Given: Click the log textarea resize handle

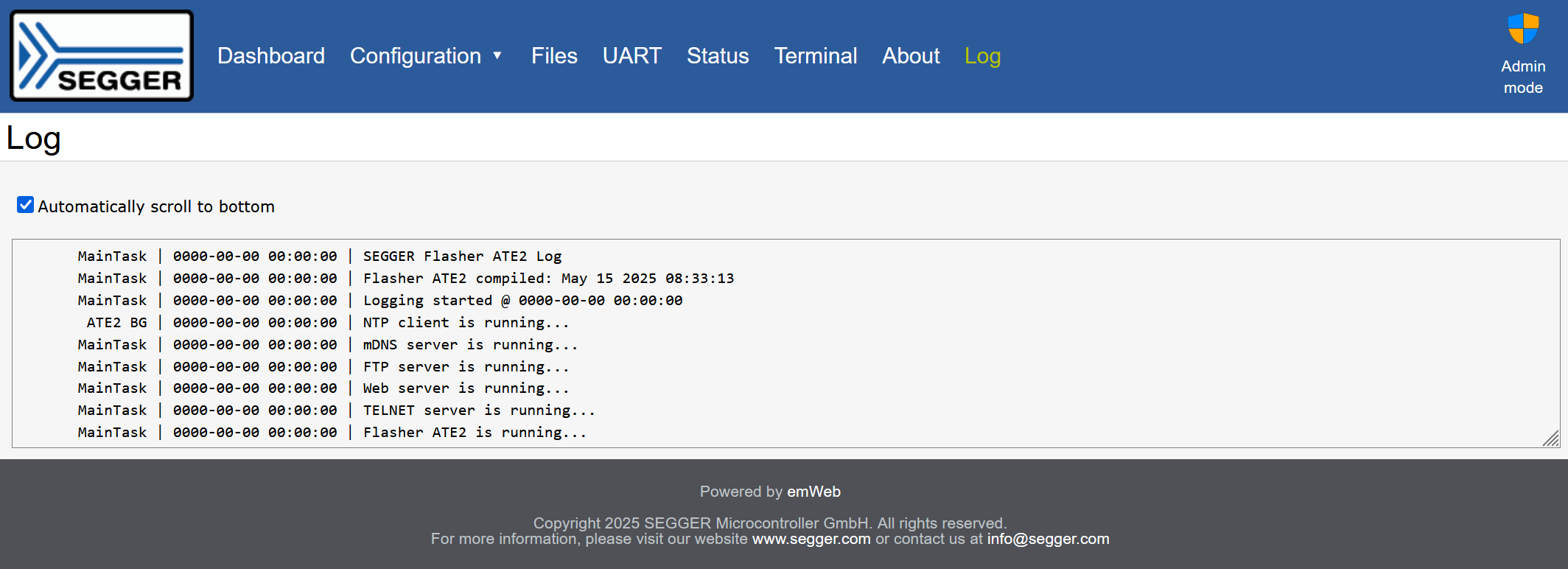Looking at the screenshot, I should tap(1551, 439).
